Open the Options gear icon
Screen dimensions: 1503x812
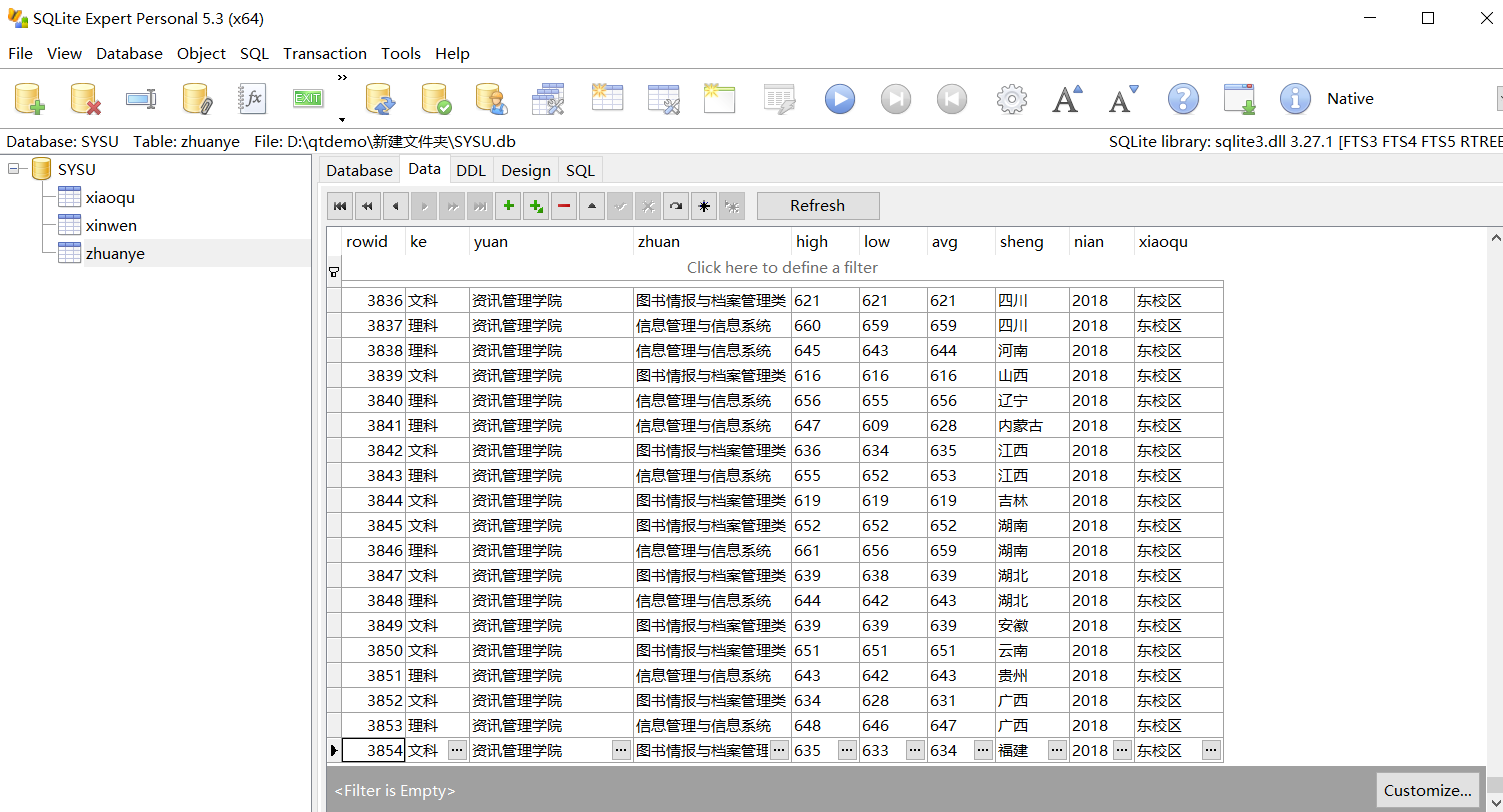pyautogui.click(x=1012, y=99)
